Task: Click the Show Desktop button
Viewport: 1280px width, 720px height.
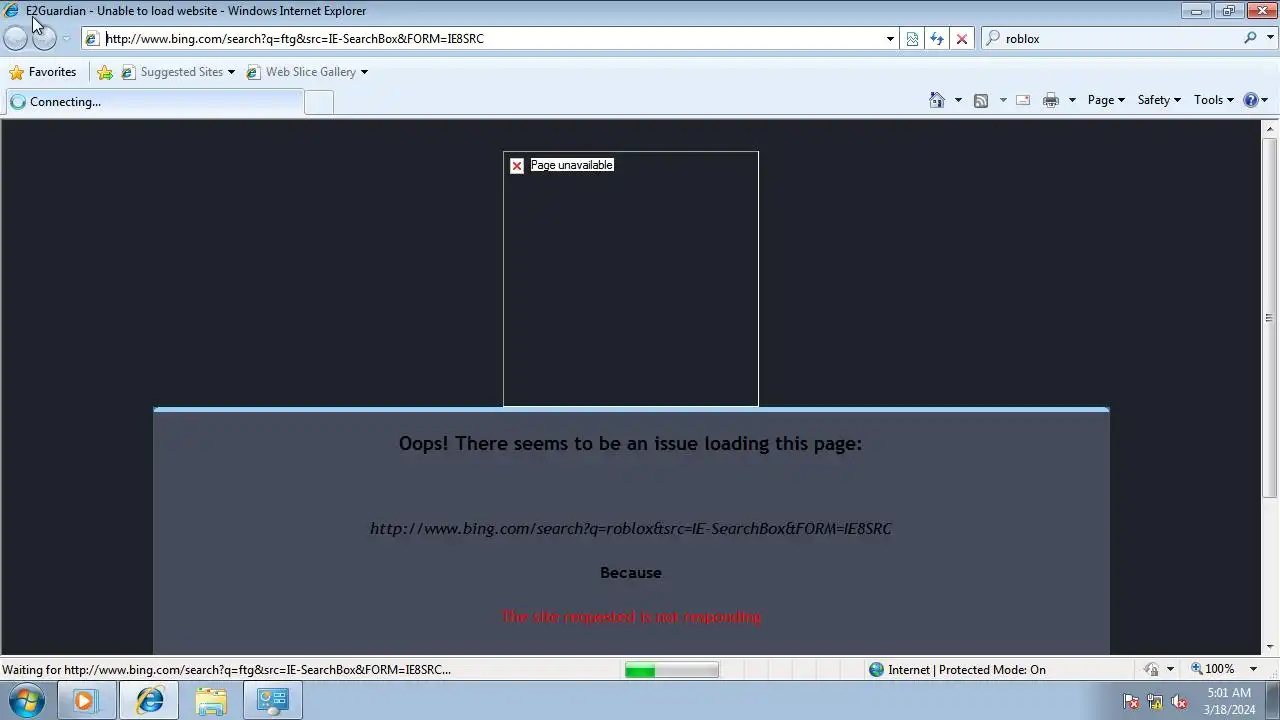Action: (1272, 701)
